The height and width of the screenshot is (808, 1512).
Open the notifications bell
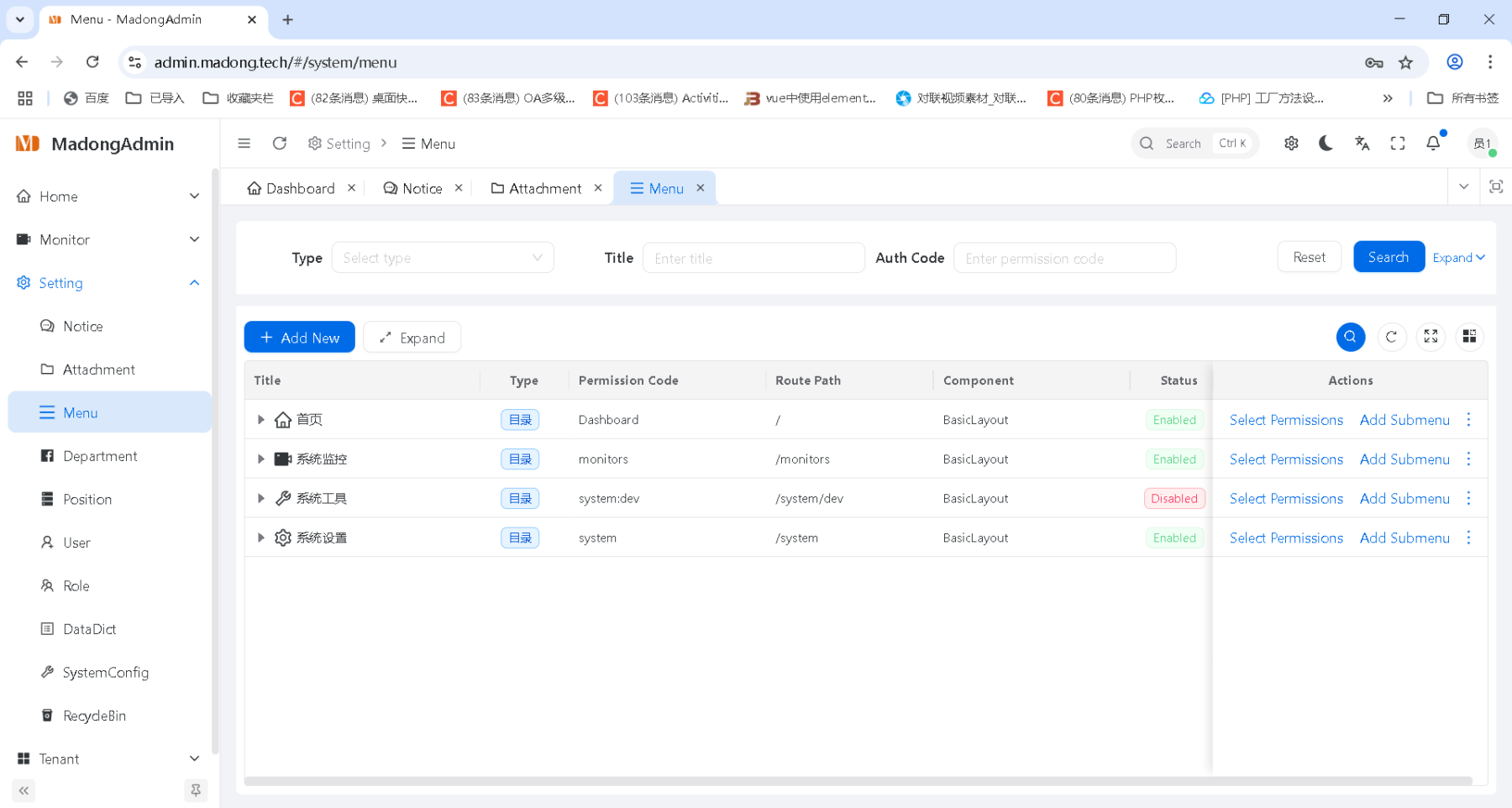pyautogui.click(x=1434, y=144)
